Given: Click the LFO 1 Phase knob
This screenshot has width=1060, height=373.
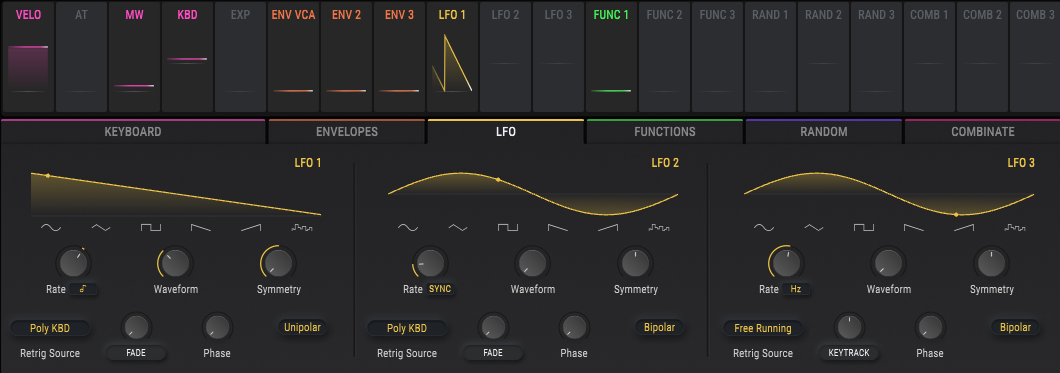Looking at the screenshot, I should click(217, 328).
